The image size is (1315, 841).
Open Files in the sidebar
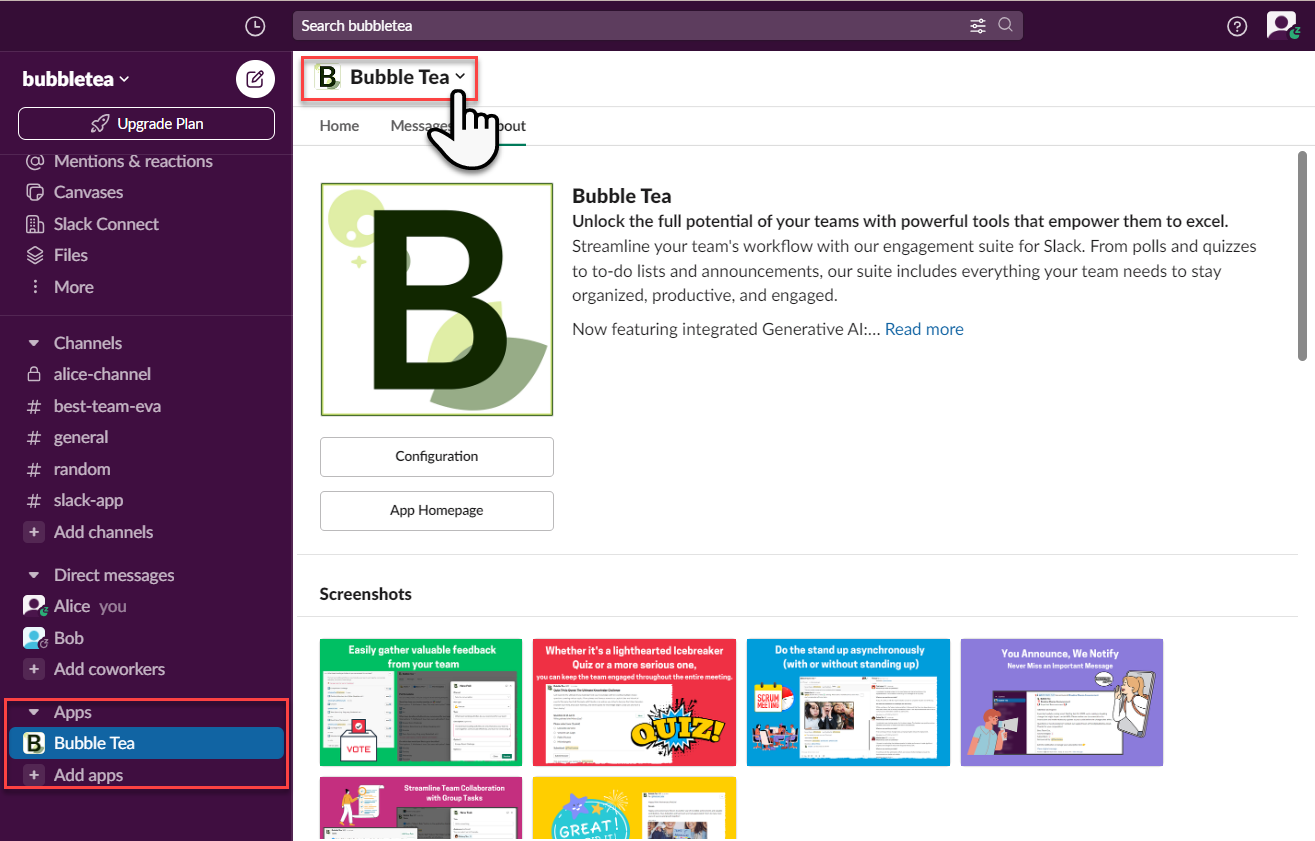pos(70,255)
